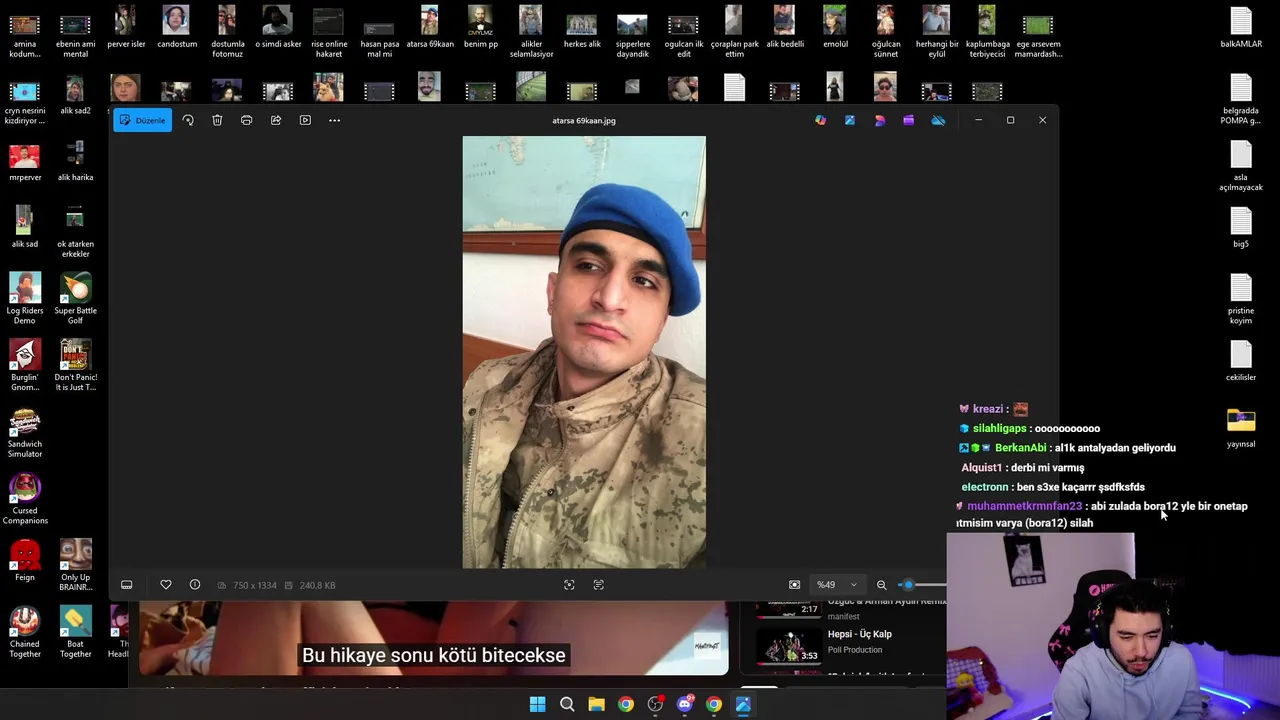The image size is (1280, 720).
Task: Click the zoom slider handle
Action: (x=908, y=585)
